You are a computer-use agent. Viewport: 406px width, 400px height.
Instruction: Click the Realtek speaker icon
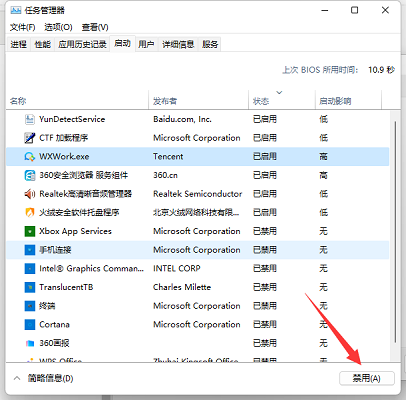(30, 194)
